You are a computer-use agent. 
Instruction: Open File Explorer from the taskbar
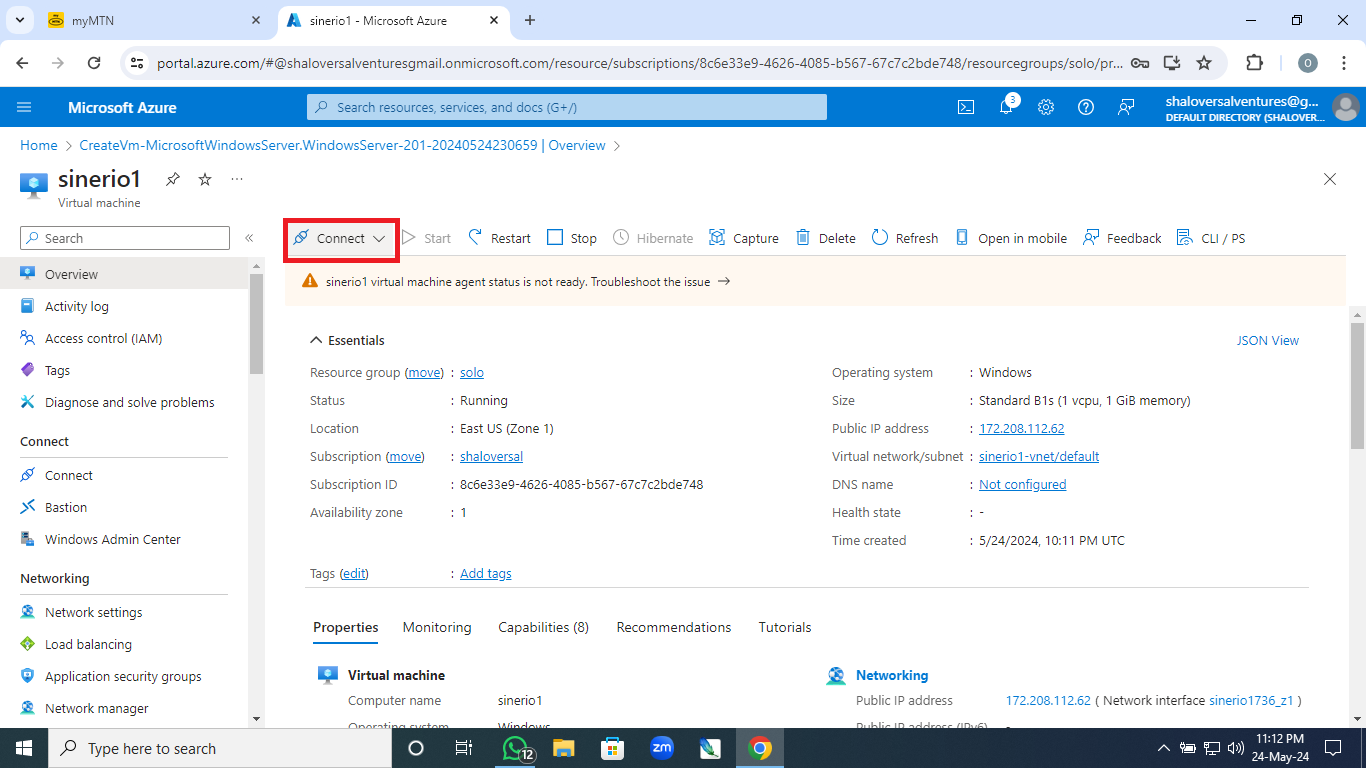[x=564, y=748]
